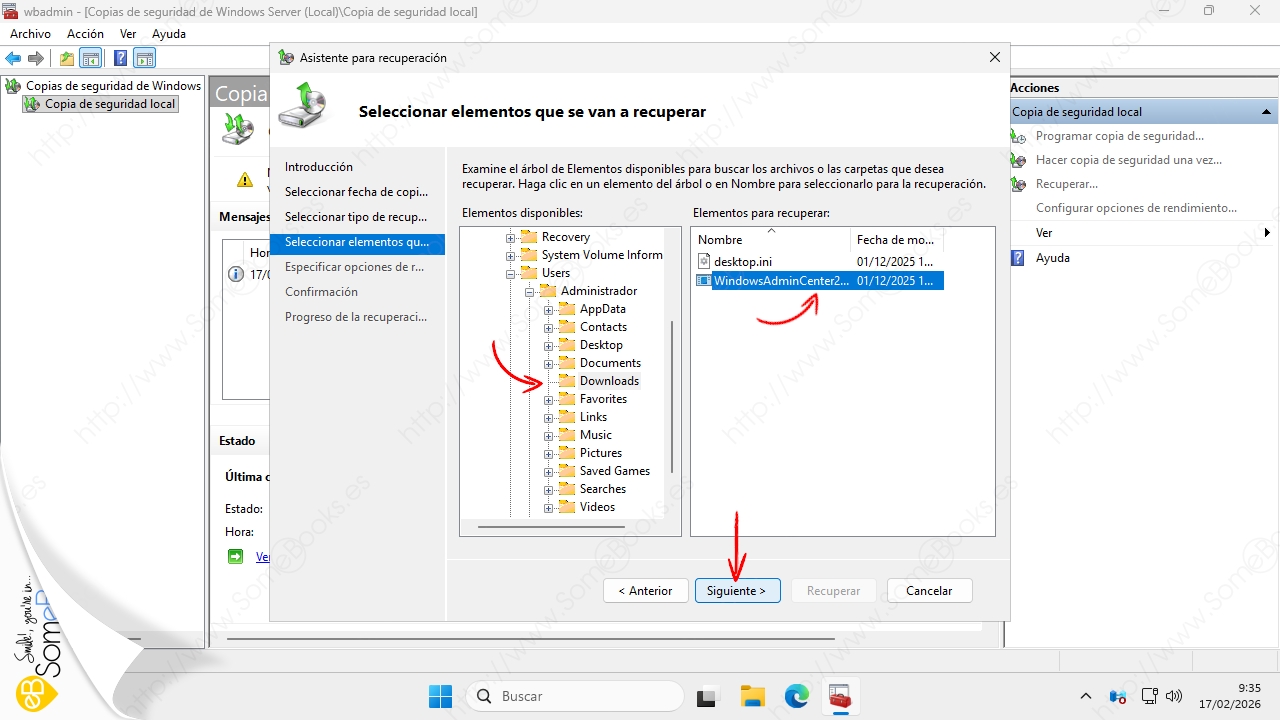1280x720 pixels.
Task: Expand the Documents folder node
Action: [548, 364]
